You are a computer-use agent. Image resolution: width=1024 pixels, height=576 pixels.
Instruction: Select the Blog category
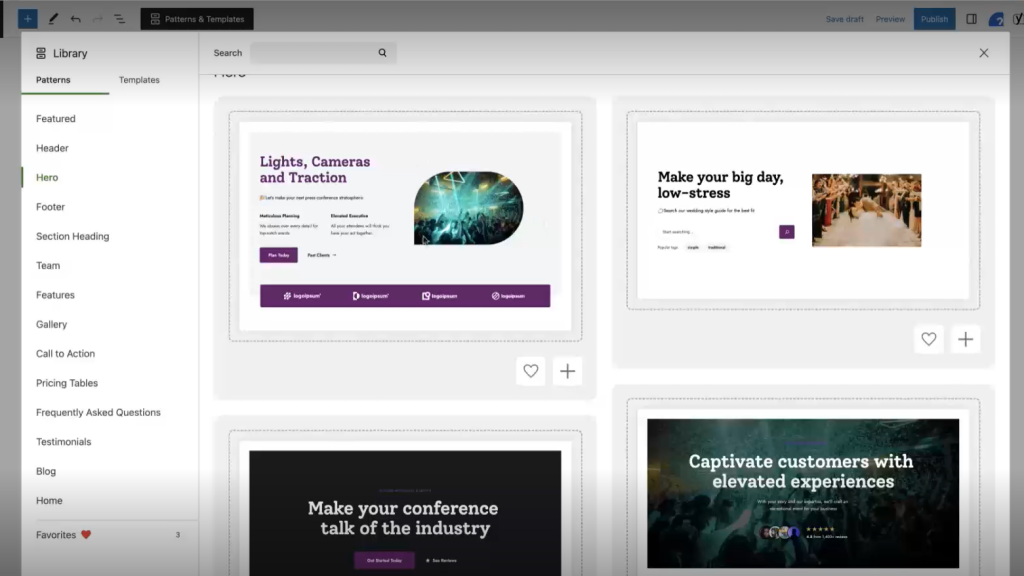[46, 472]
